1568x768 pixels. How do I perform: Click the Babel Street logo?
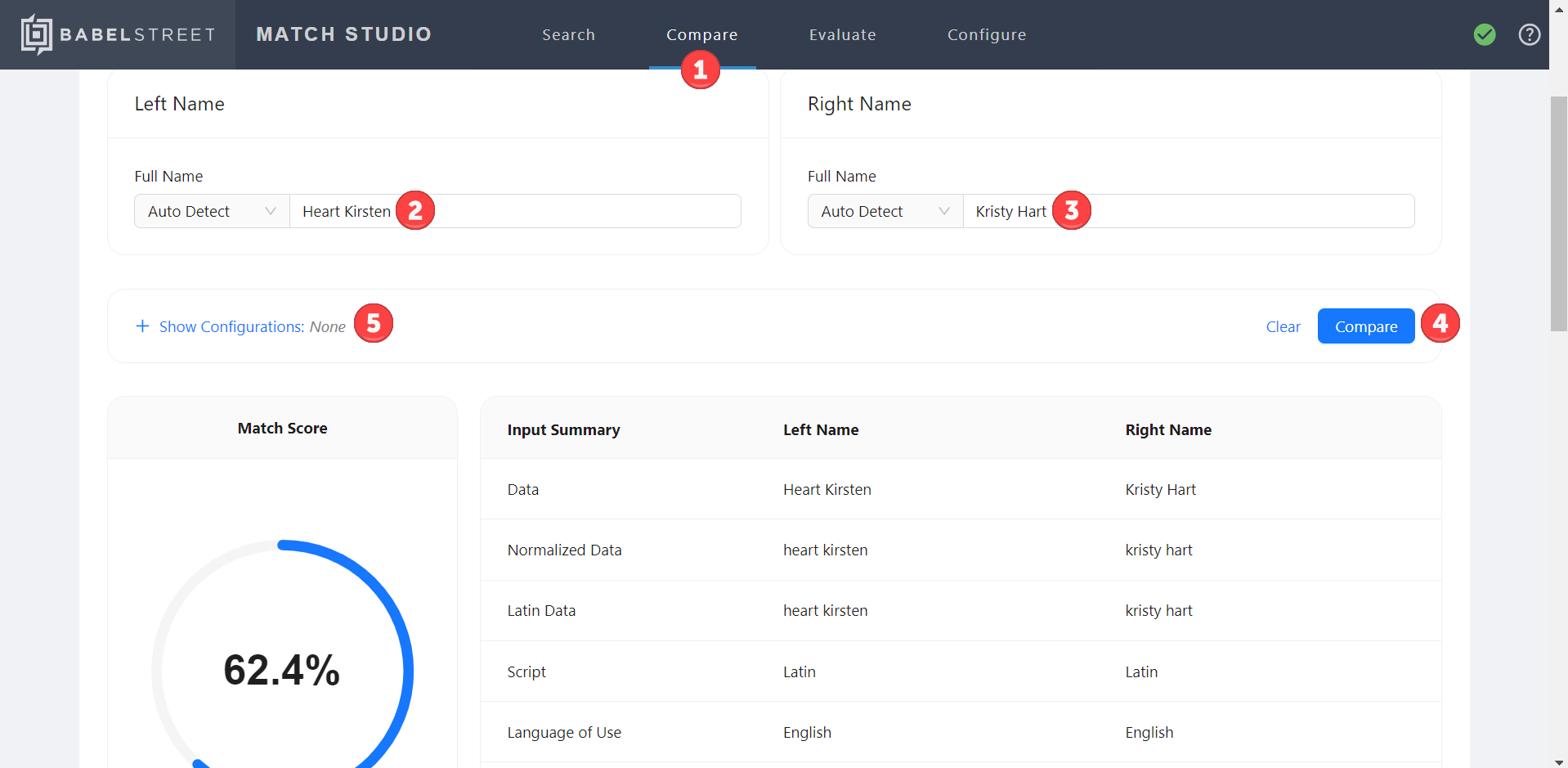[x=119, y=34]
